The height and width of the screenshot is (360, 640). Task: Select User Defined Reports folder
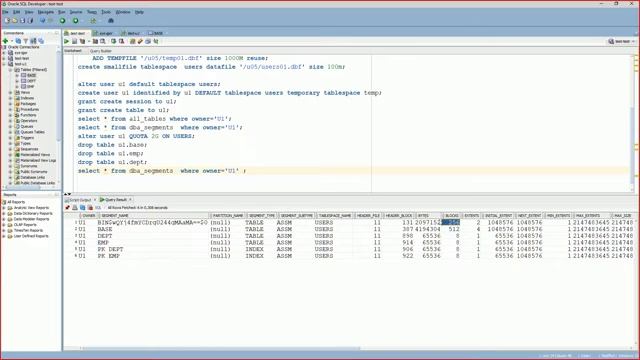(x=31, y=236)
